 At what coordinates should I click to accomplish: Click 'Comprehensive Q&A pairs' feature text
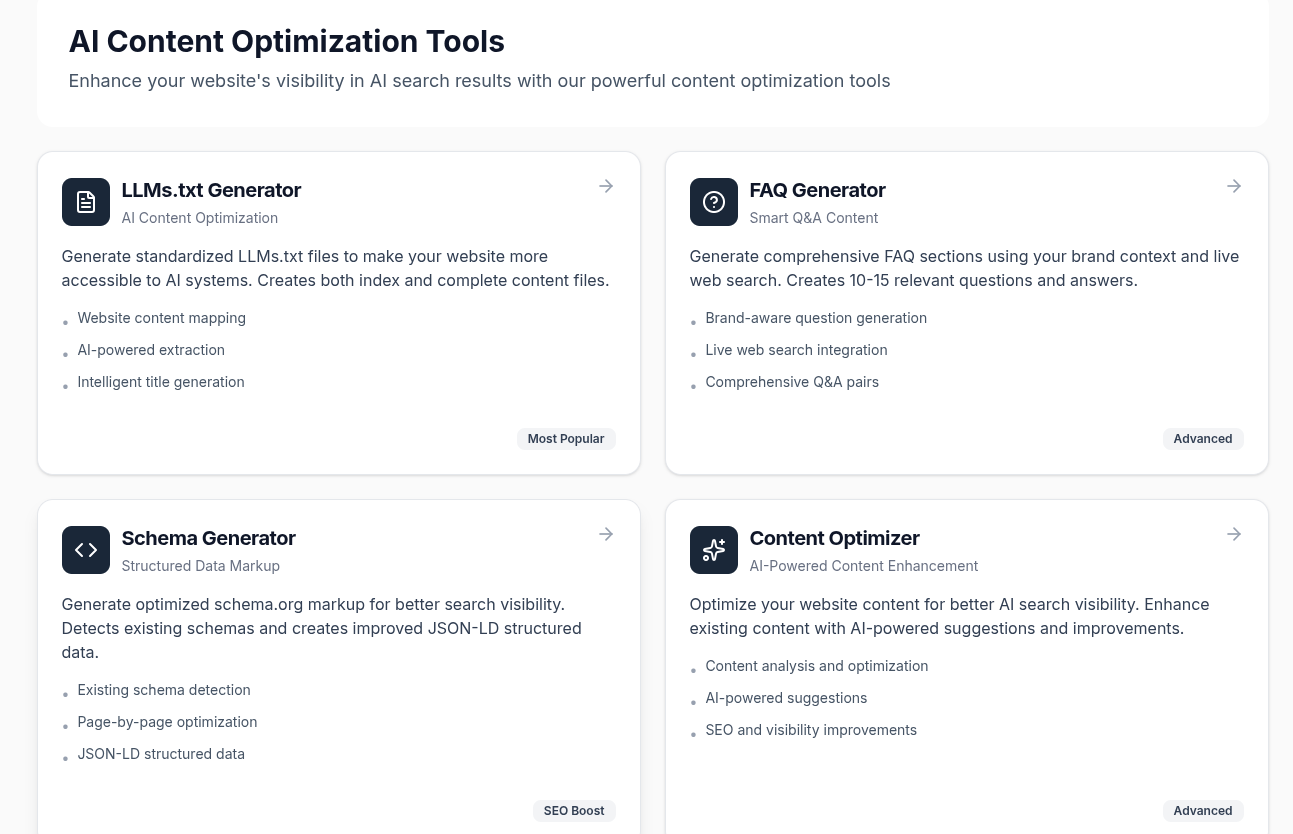pos(792,382)
